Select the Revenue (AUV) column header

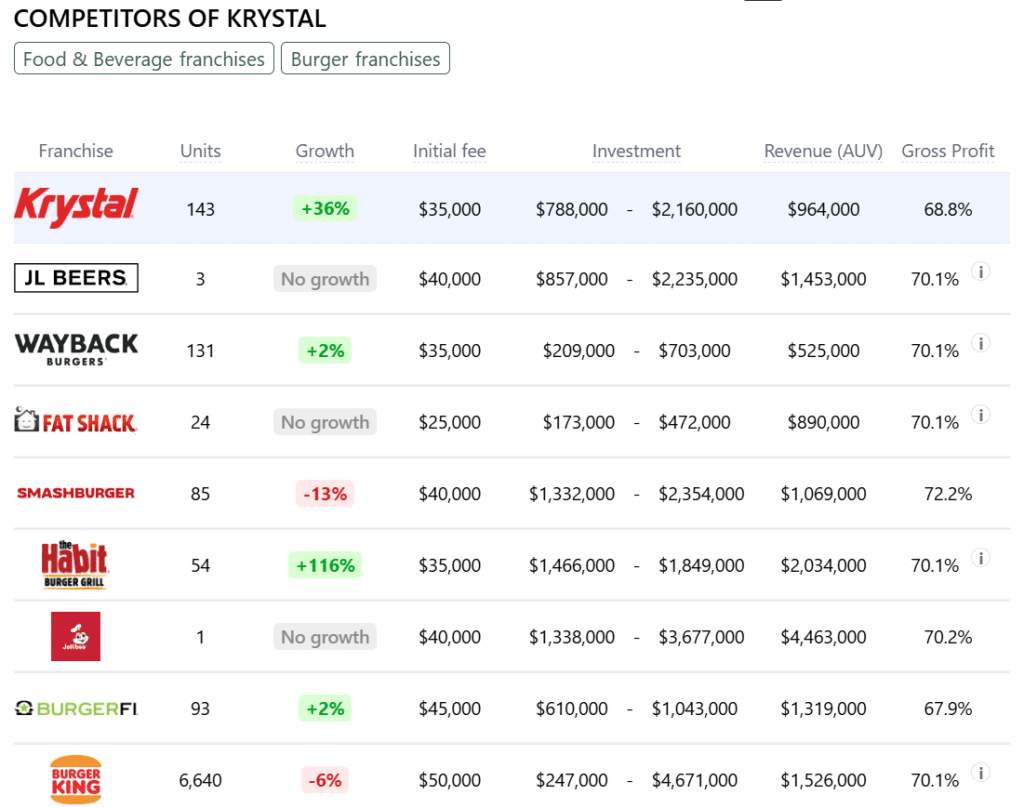823,151
